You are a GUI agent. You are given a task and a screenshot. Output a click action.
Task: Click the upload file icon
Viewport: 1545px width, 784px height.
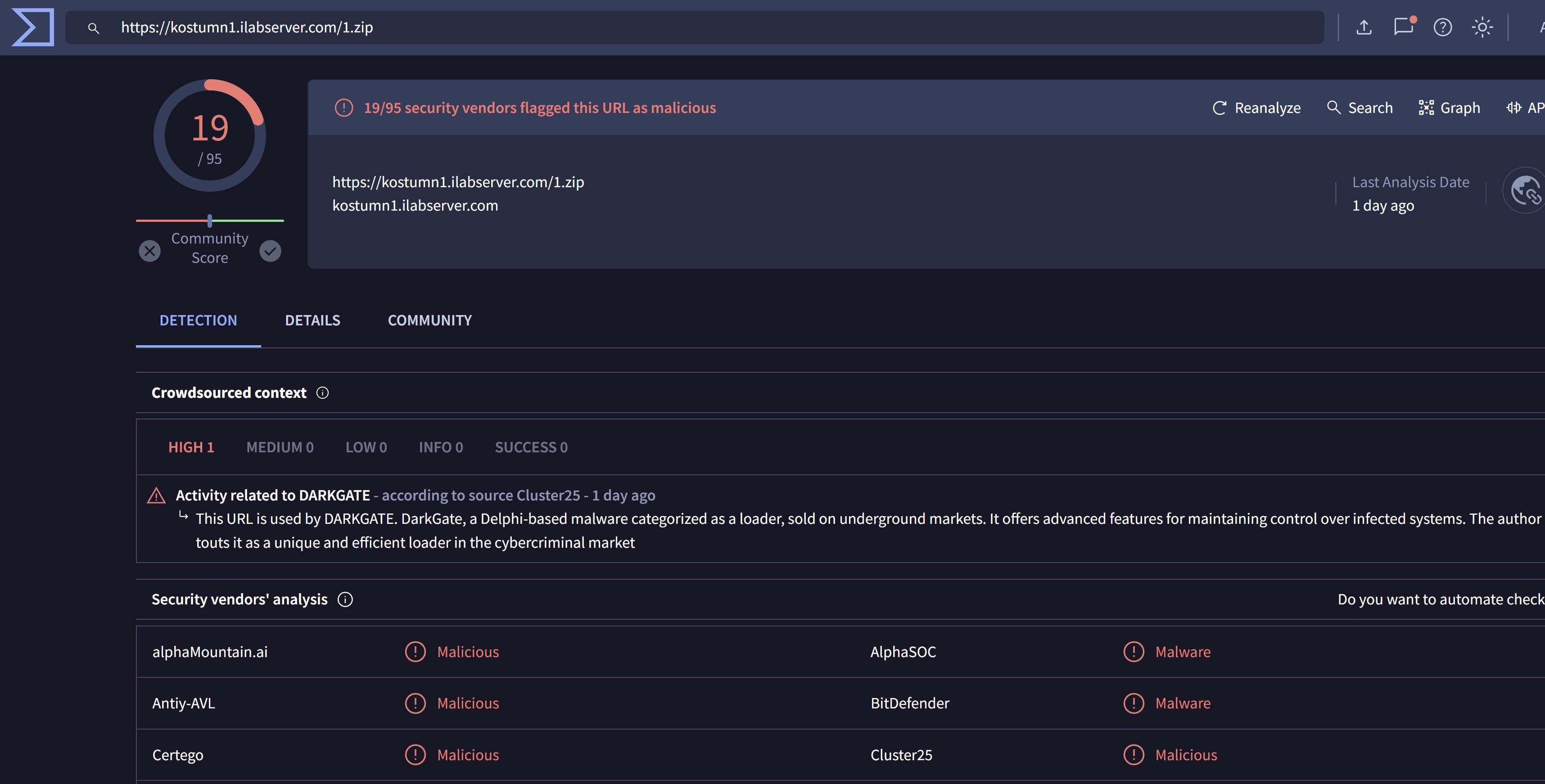pyautogui.click(x=1364, y=27)
